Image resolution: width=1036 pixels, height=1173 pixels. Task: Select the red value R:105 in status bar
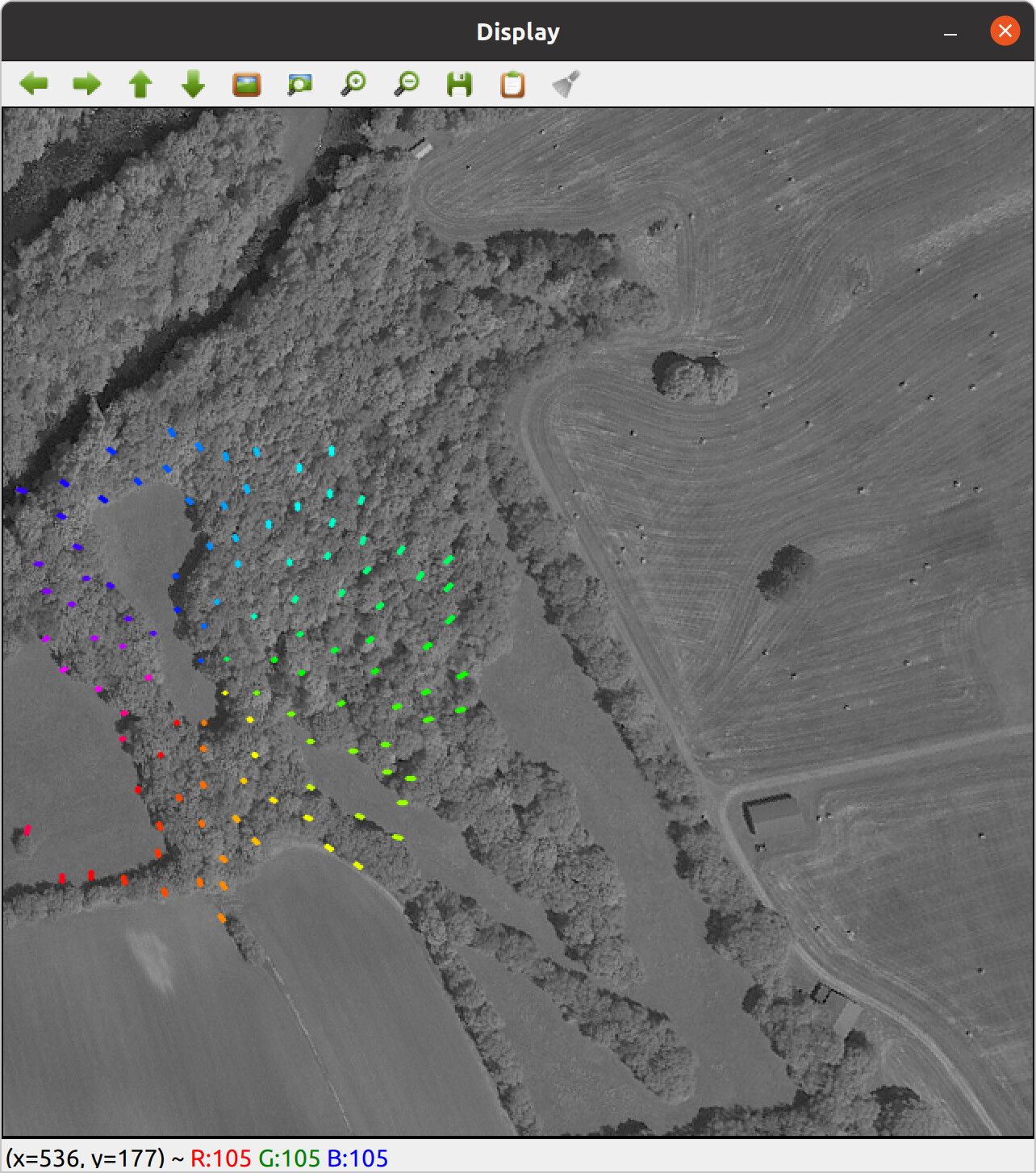(221, 1158)
